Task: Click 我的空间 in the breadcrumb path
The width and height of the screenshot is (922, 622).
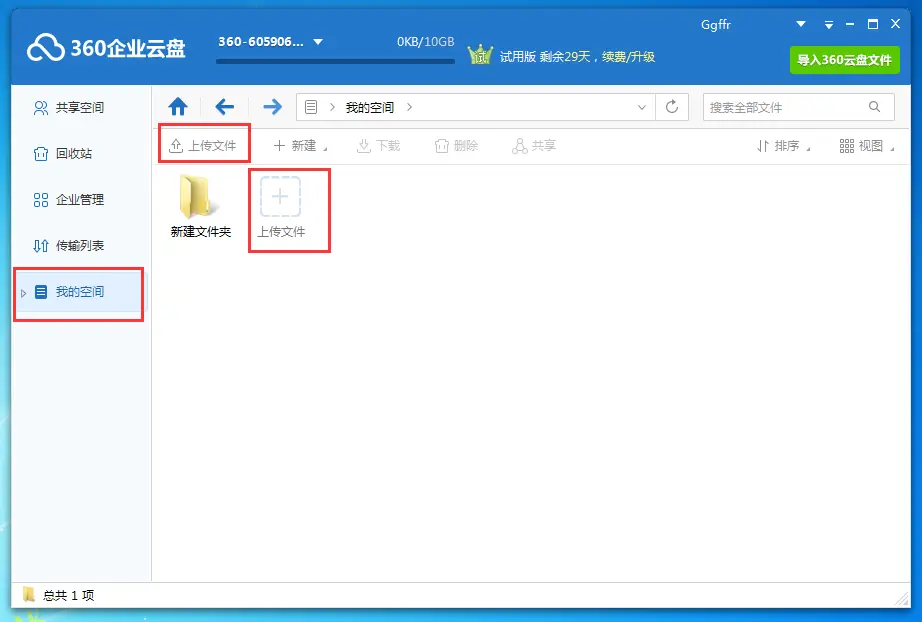Action: pyautogui.click(x=369, y=108)
